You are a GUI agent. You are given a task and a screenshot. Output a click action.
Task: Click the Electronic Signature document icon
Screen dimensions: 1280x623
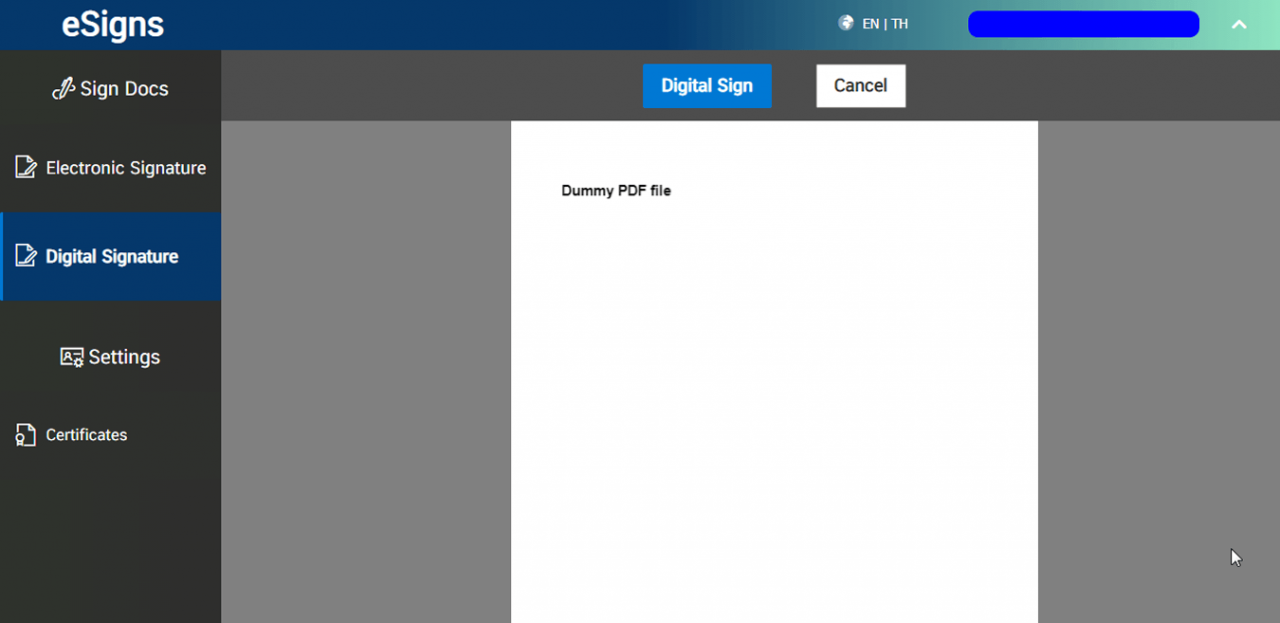[x=25, y=167]
